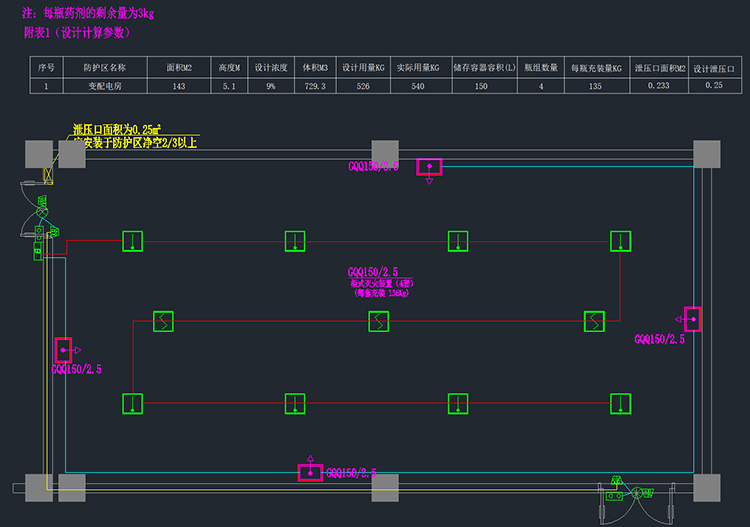Pick the center S-shaped symbol in middle row

click(378, 321)
